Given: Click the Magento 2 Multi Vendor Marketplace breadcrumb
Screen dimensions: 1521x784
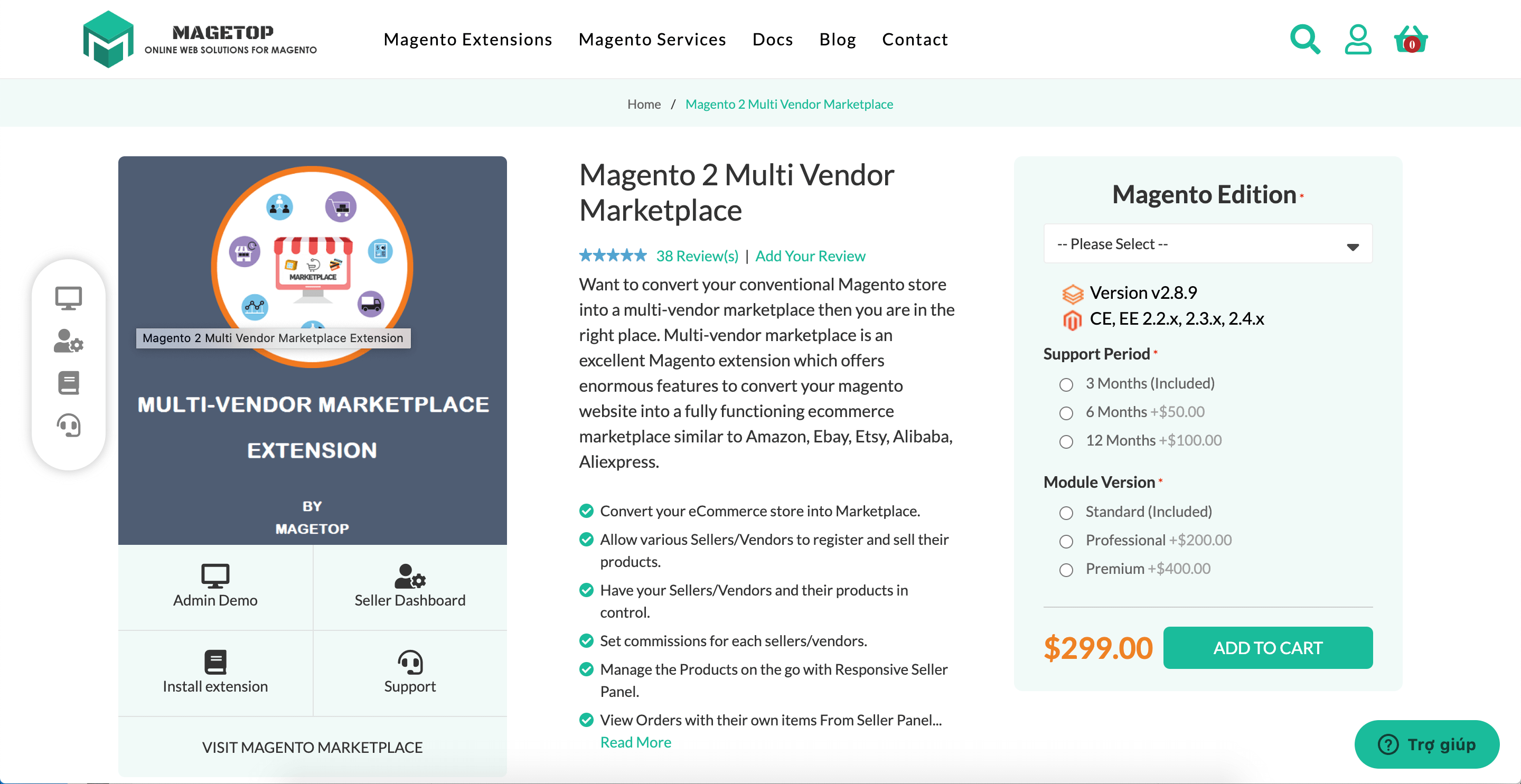Looking at the screenshot, I should pyautogui.click(x=789, y=104).
